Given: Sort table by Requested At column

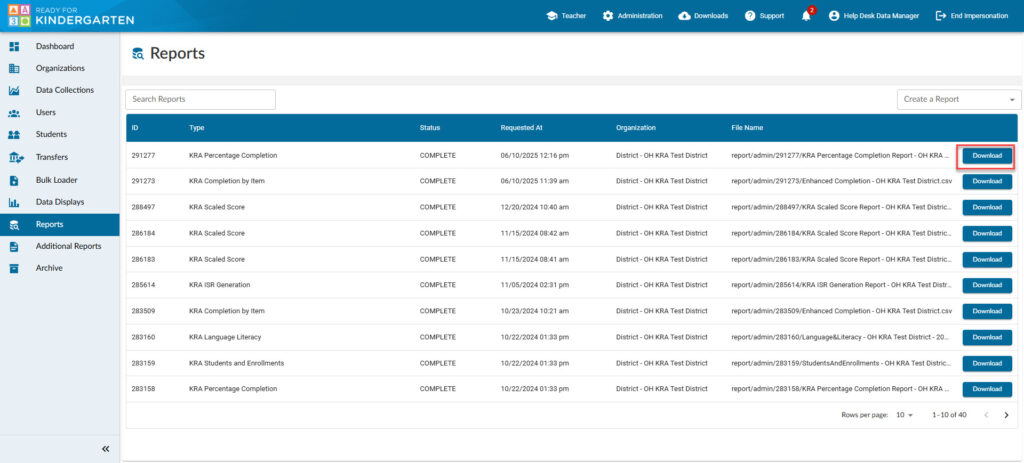Looking at the screenshot, I should [522, 128].
